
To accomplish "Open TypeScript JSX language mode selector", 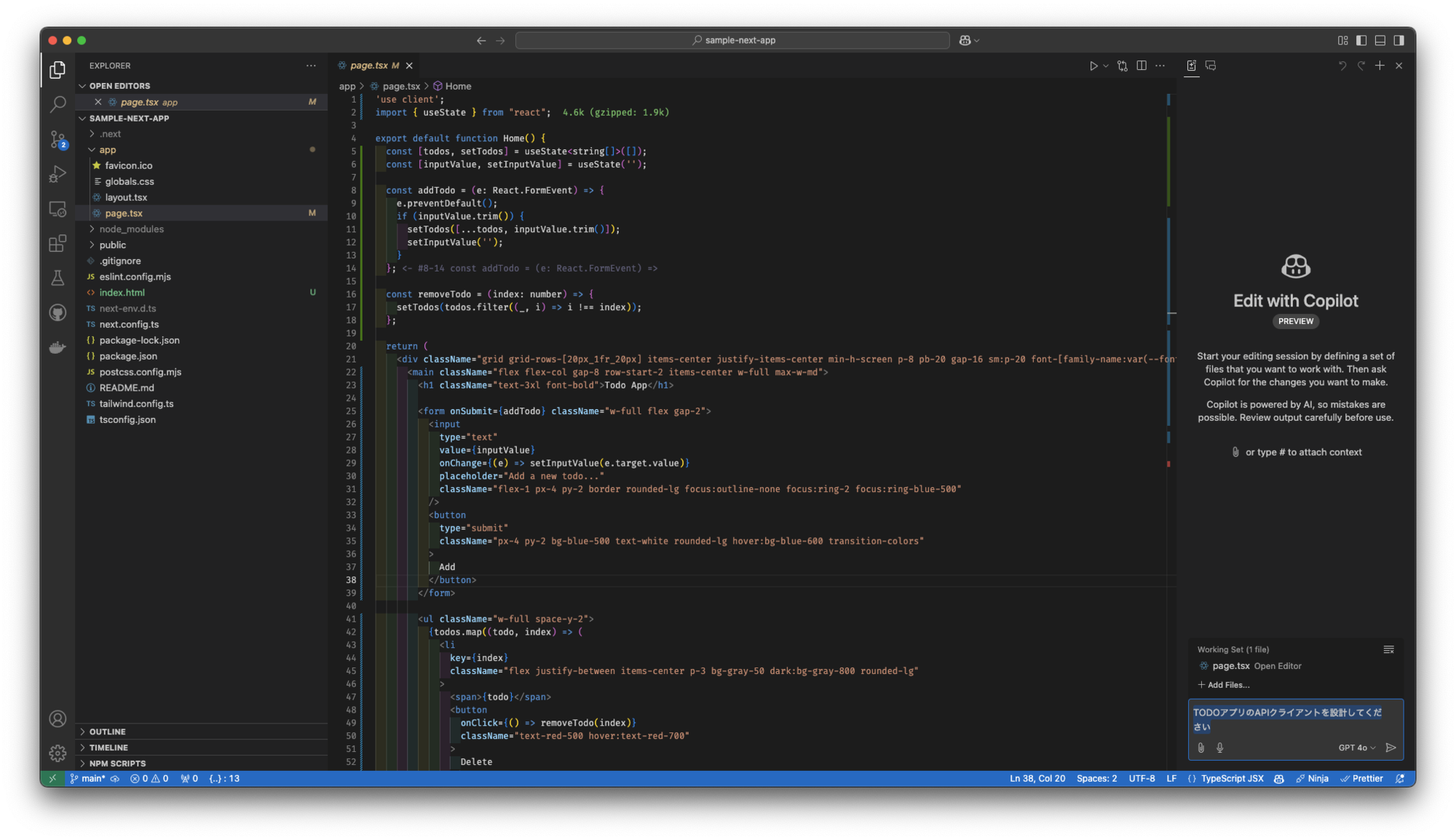I will (1232, 778).
